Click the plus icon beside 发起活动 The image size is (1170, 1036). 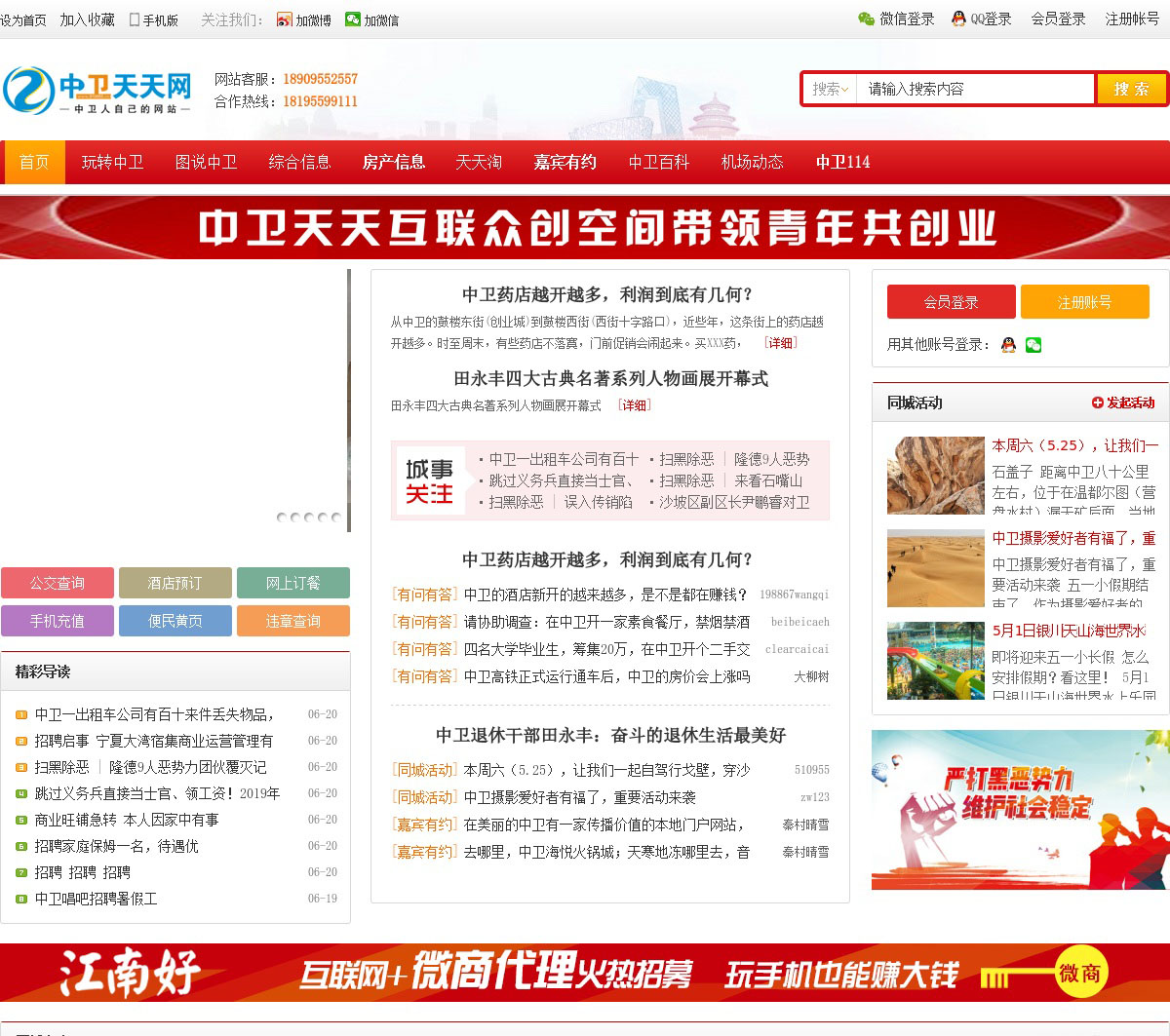point(1098,403)
